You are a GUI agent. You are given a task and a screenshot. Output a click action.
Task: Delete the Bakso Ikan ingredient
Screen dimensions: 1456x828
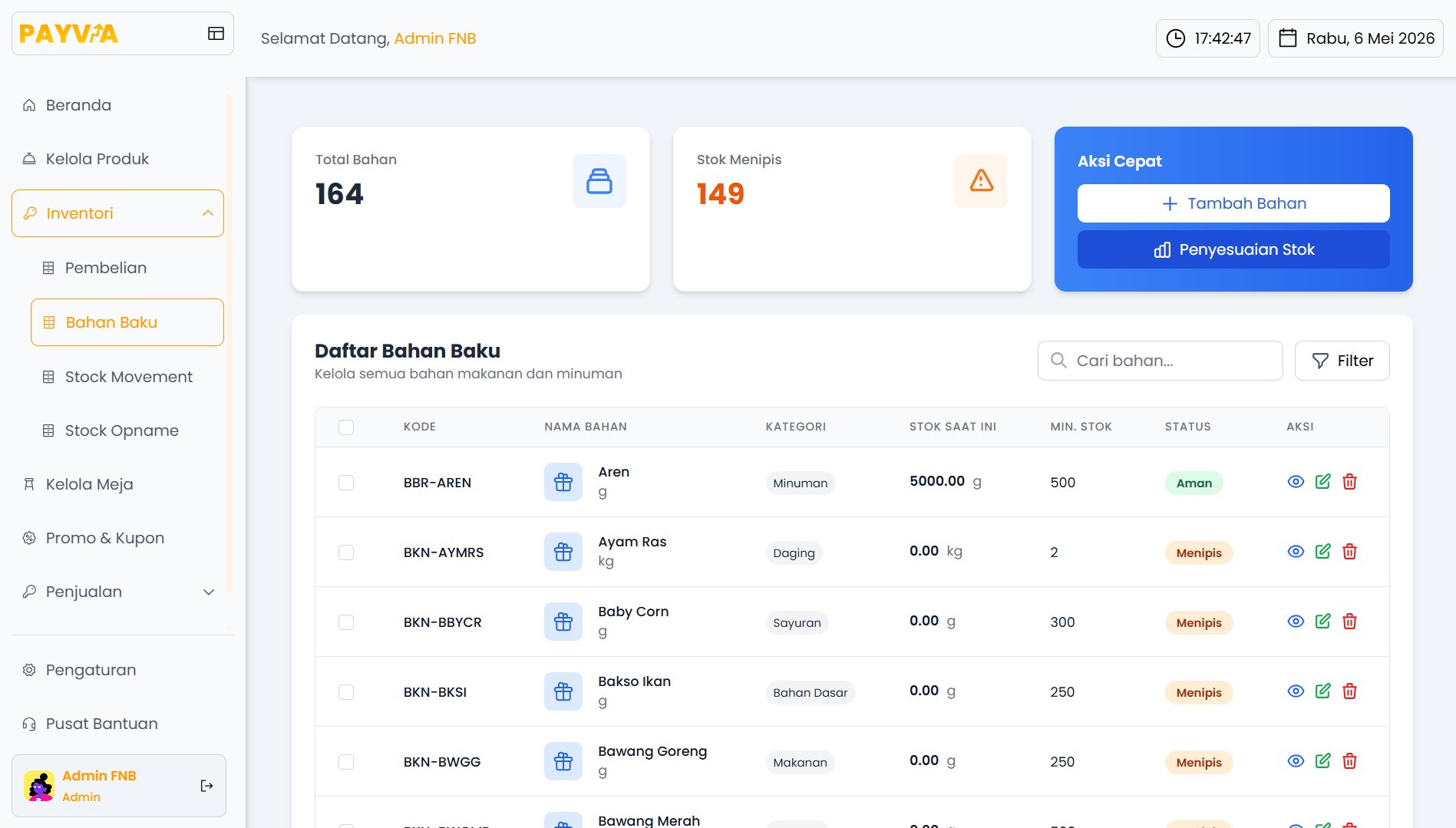pyautogui.click(x=1349, y=691)
